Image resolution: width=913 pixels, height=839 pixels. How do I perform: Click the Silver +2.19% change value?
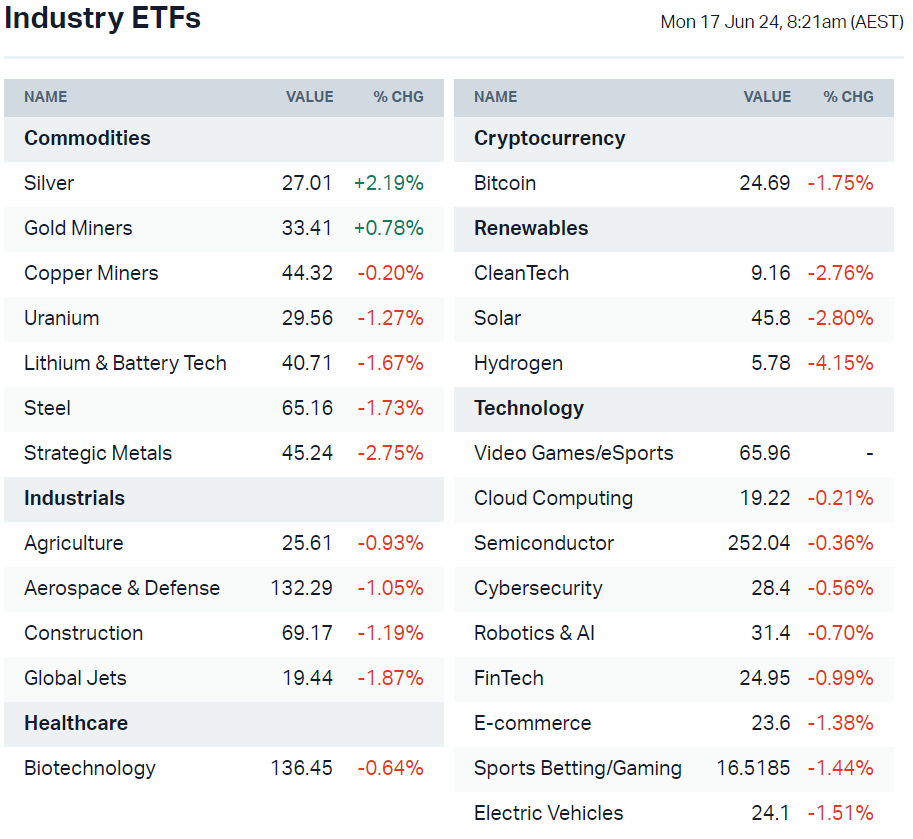[388, 183]
